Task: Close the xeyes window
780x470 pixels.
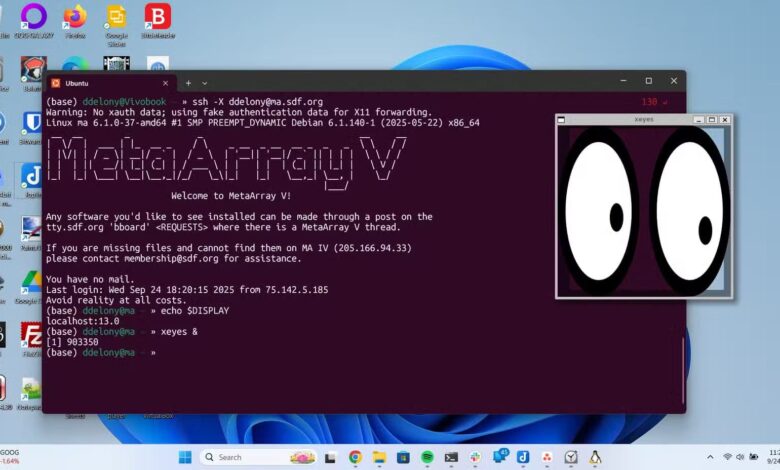Action: [725, 120]
